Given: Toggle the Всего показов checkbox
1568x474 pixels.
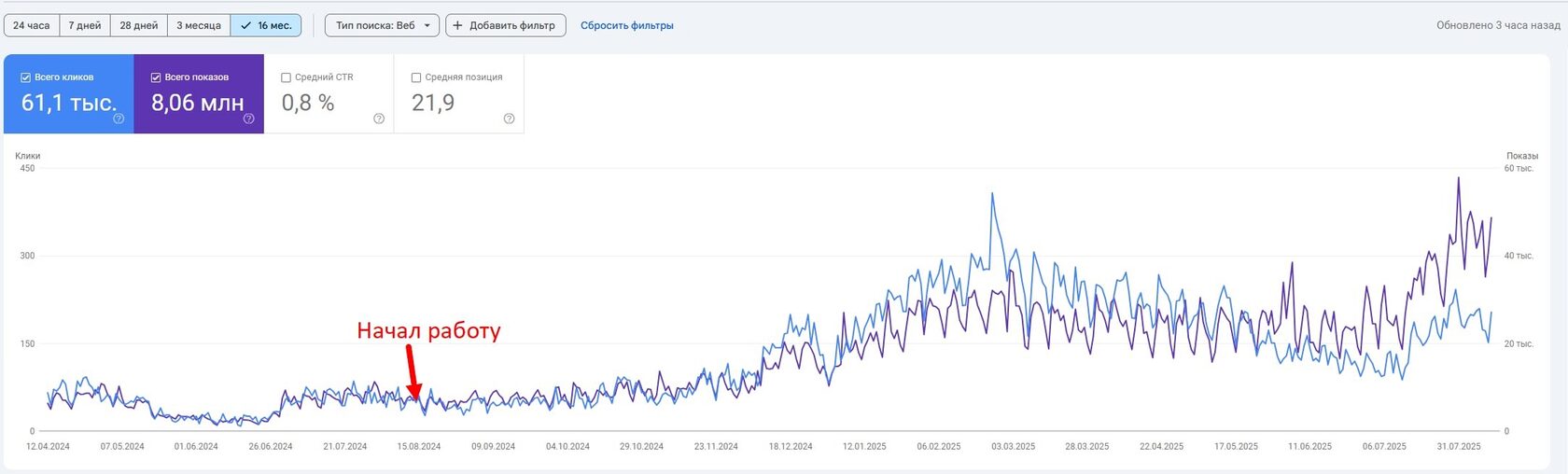Looking at the screenshot, I should (x=156, y=77).
